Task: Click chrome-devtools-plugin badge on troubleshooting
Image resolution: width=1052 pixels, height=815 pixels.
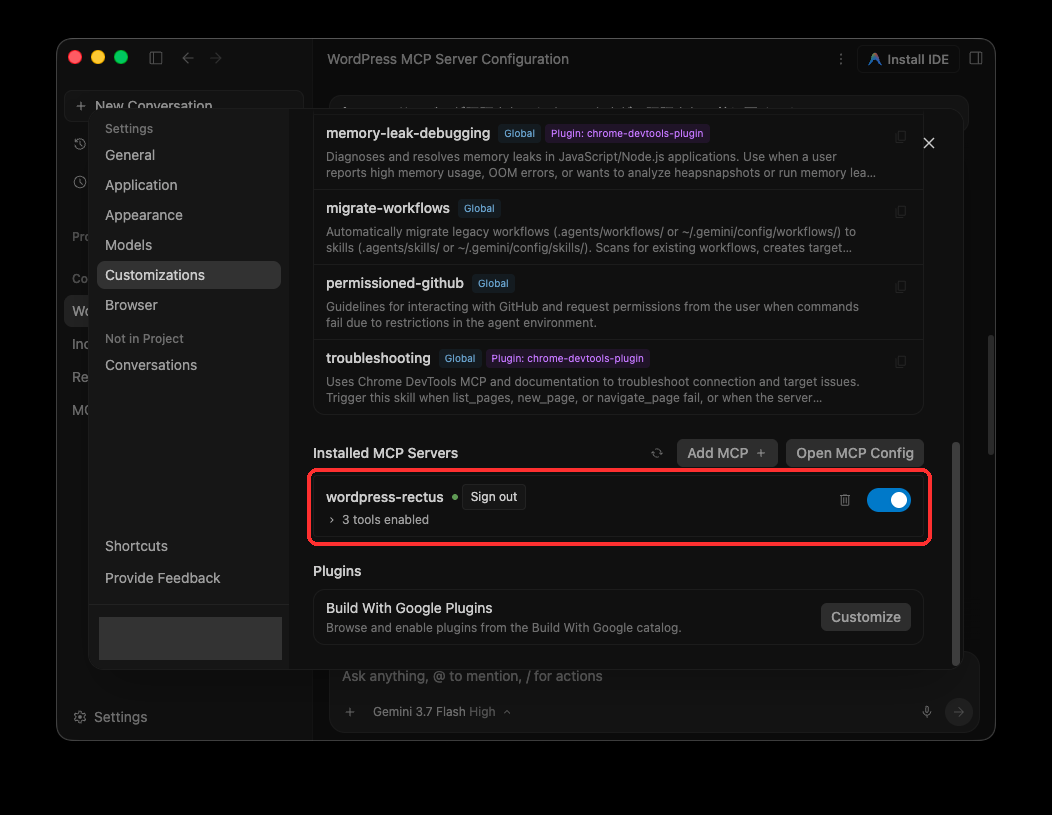Action: 567,358
